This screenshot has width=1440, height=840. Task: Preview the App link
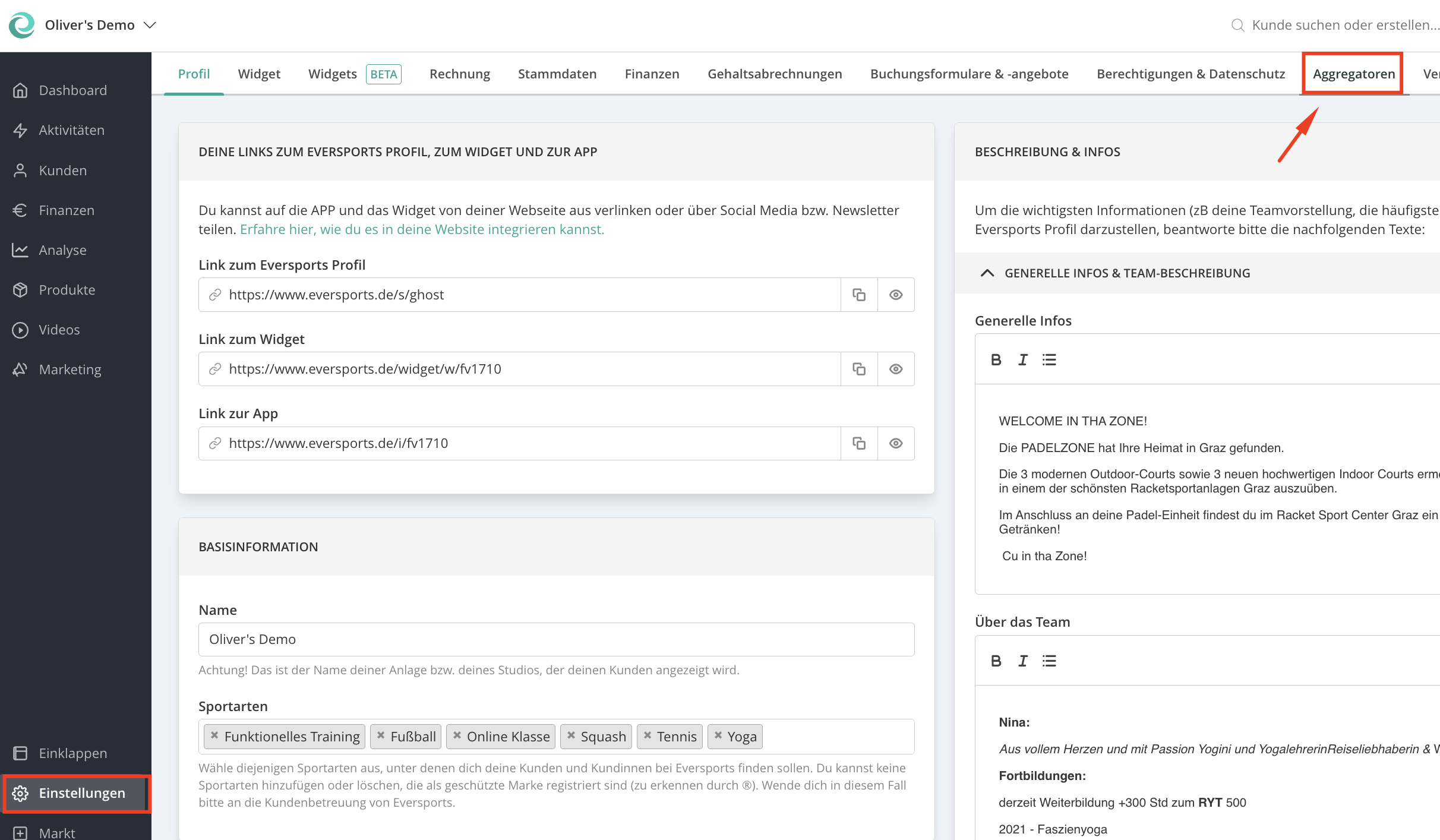pos(896,443)
